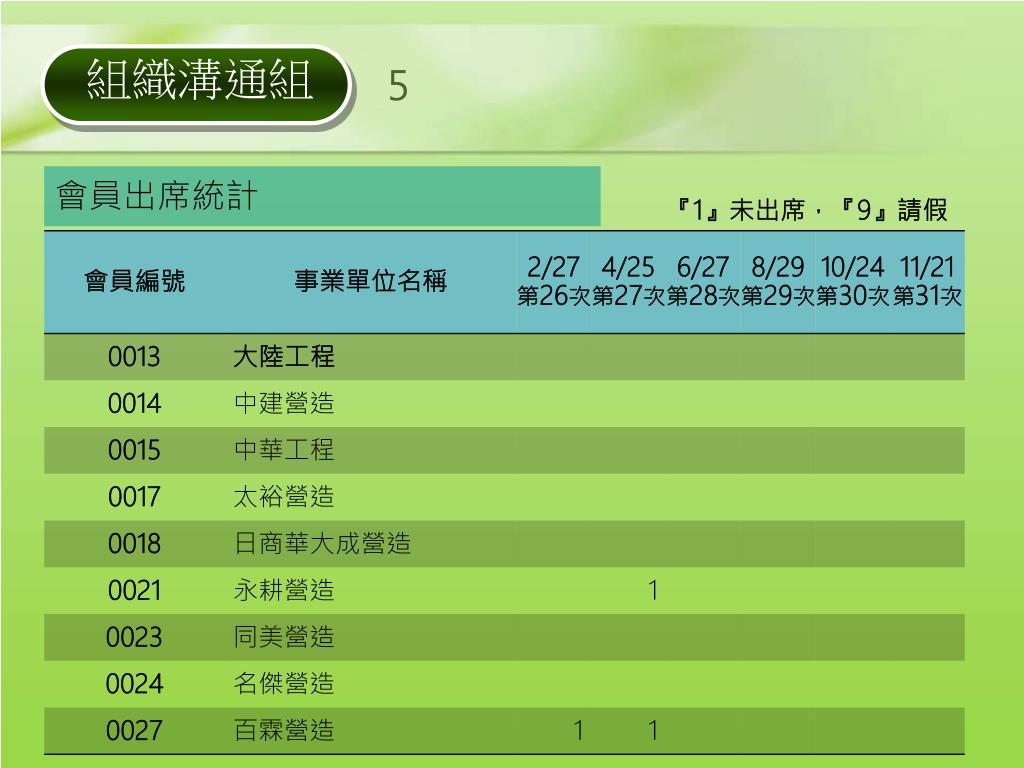Select member number 0015
The width and height of the screenshot is (1024, 768).
pos(134,451)
